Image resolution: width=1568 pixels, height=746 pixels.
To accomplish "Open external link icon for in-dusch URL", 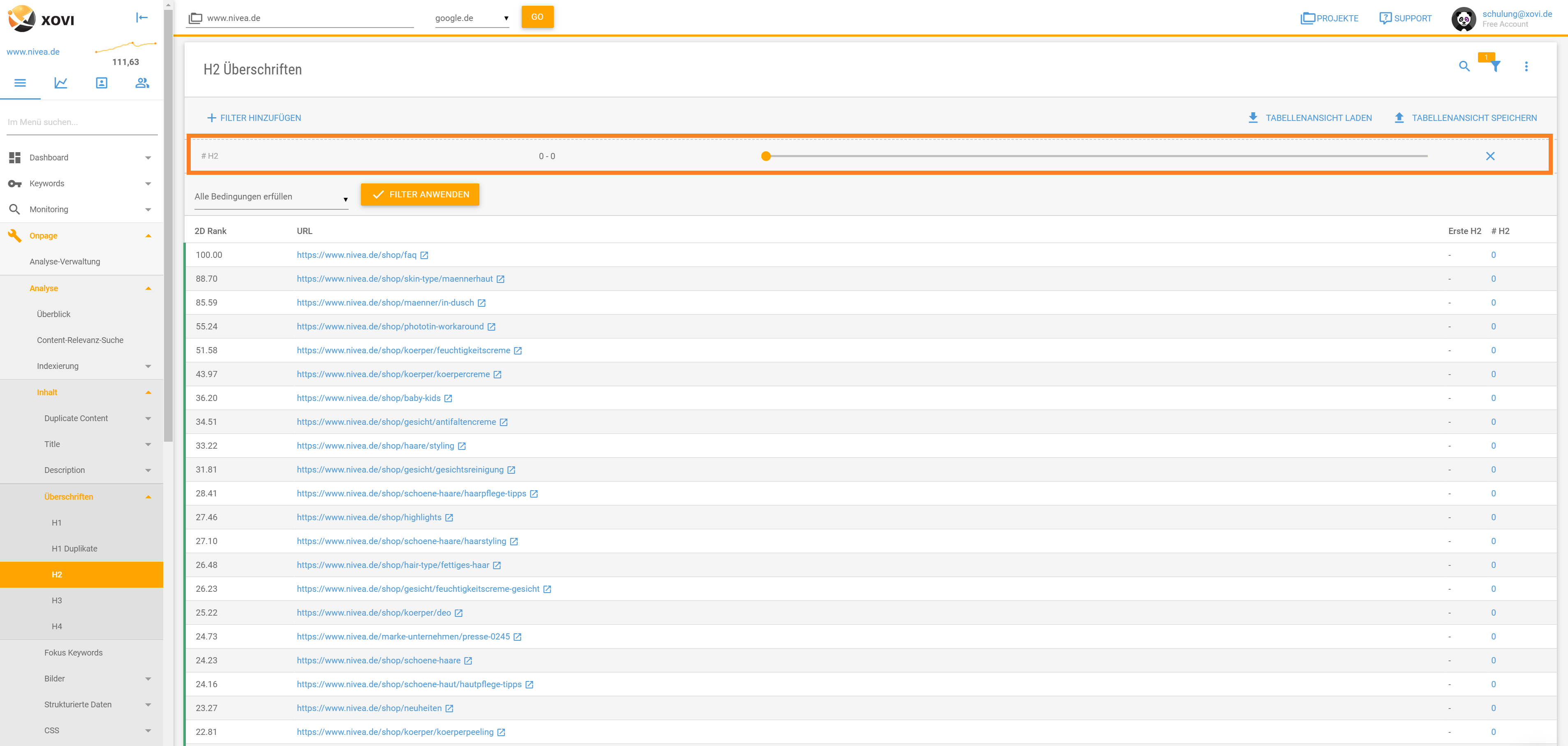I will [481, 303].
